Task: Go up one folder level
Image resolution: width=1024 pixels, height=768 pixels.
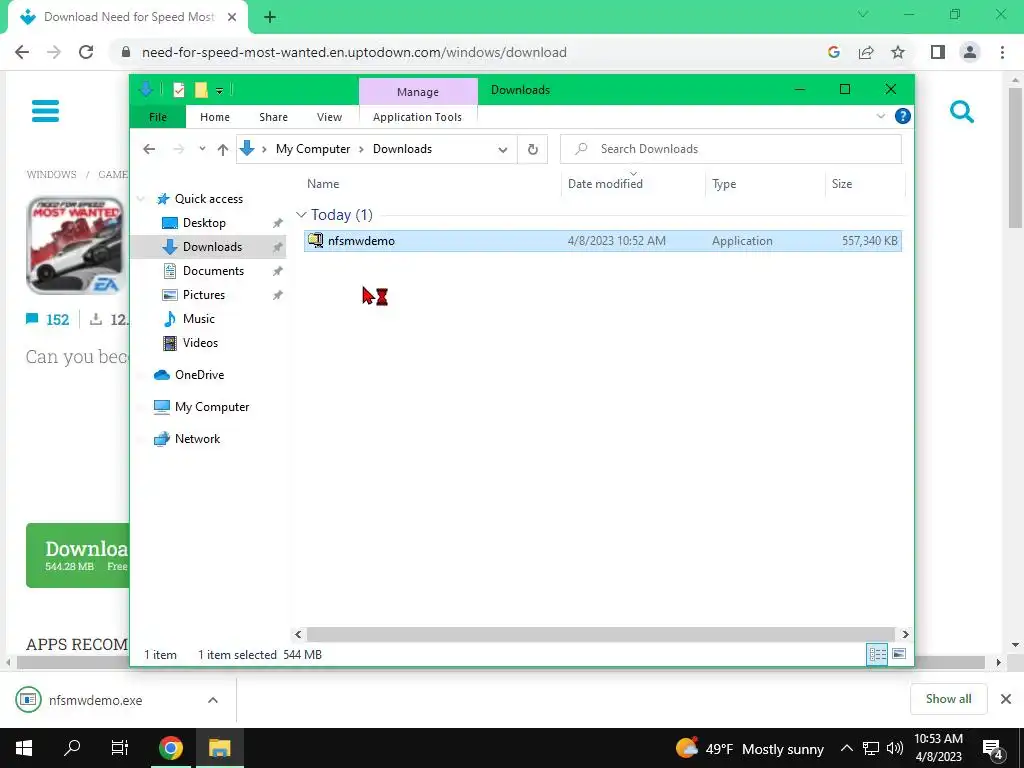Action: pos(223,150)
